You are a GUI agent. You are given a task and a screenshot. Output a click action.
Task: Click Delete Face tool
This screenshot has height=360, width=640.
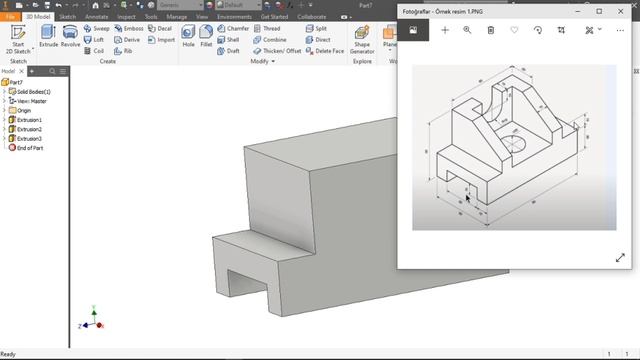(325, 51)
